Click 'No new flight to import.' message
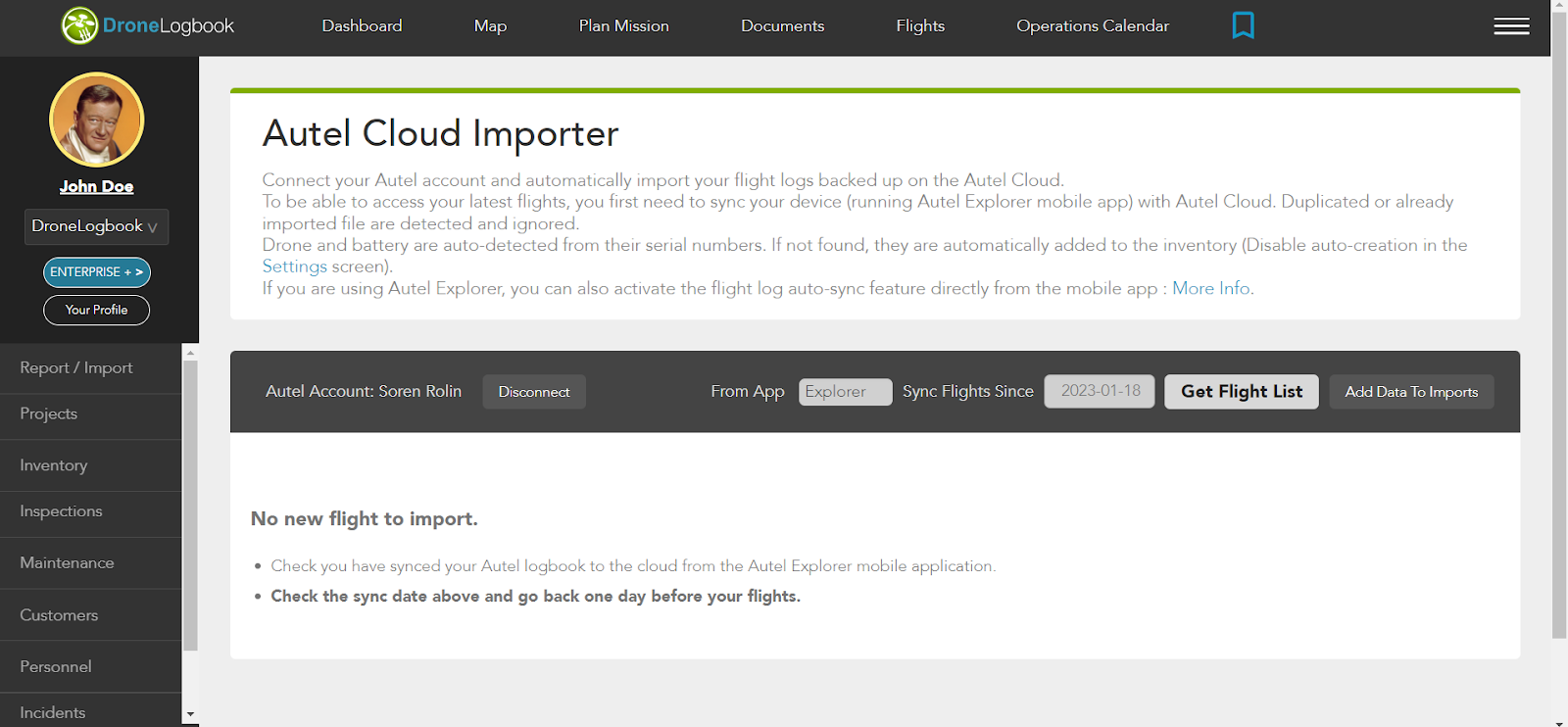Viewport: 1568px width, 727px height. (365, 518)
